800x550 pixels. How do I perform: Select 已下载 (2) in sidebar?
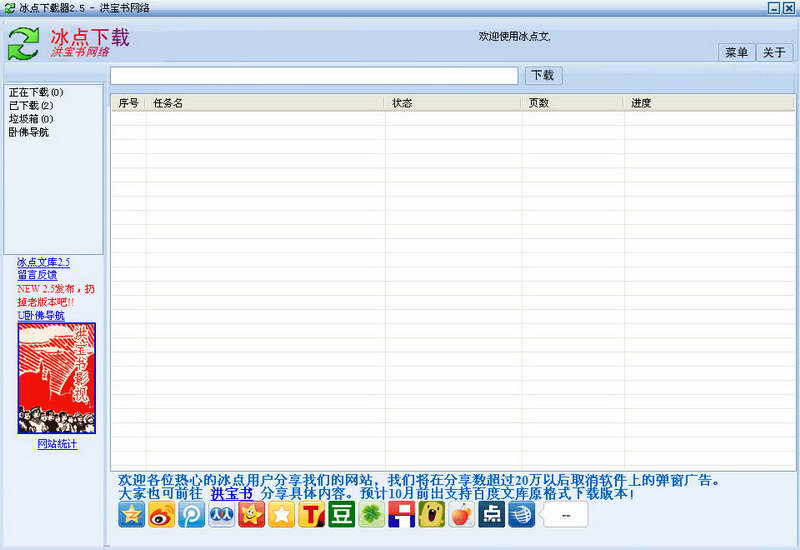(x=31, y=106)
